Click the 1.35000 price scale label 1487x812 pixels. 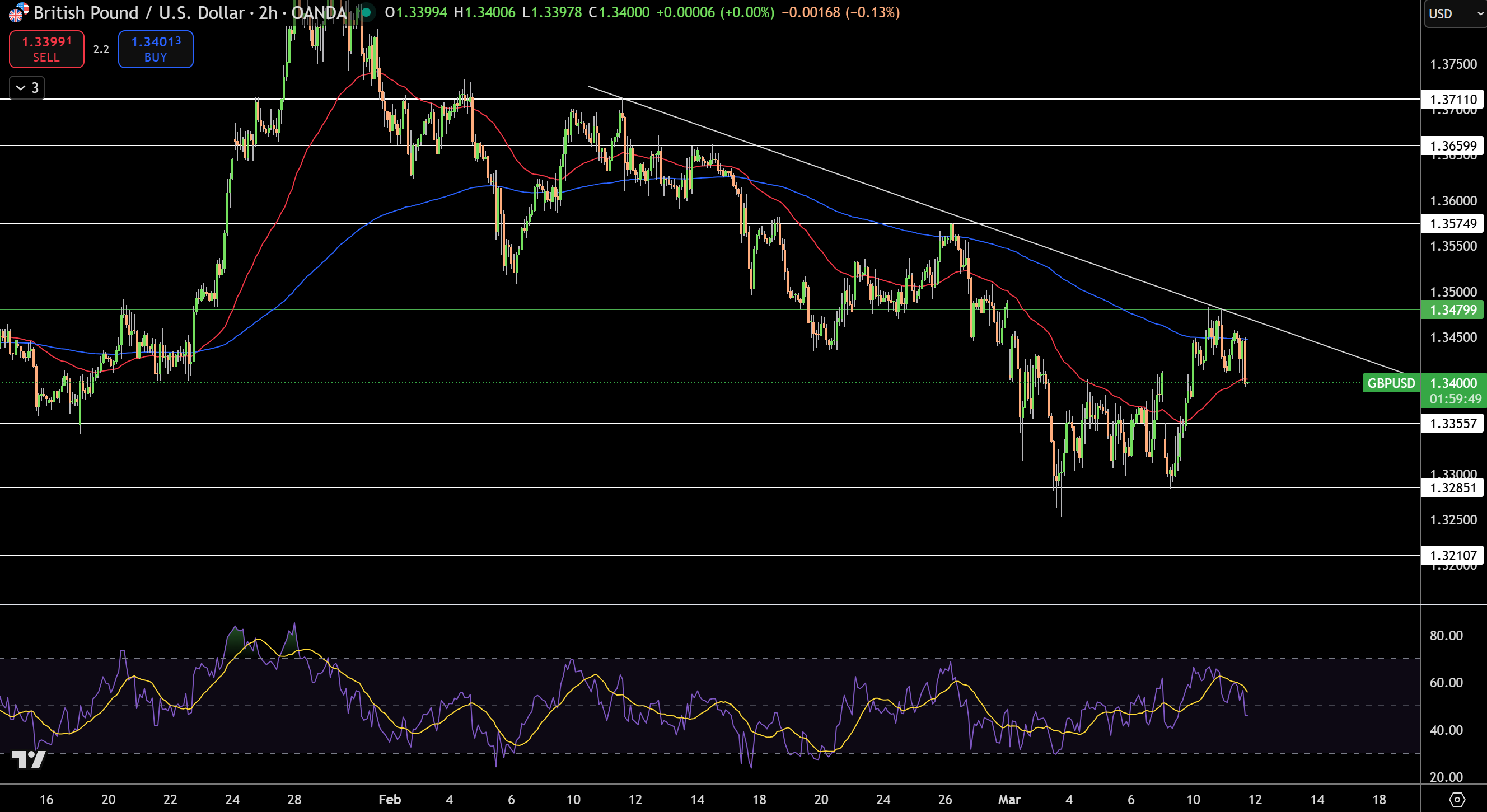pos(1453,292)
